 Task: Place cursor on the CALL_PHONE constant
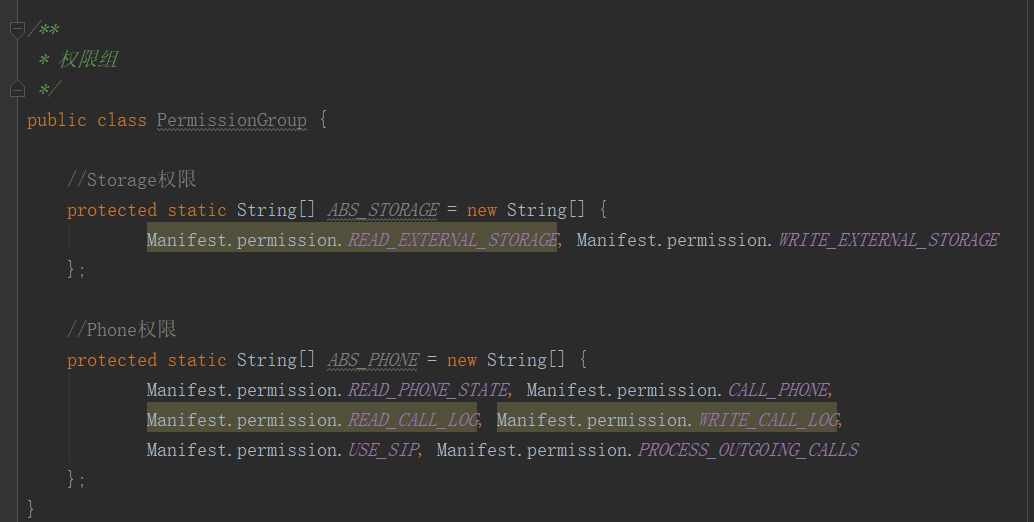click(778, 390)
